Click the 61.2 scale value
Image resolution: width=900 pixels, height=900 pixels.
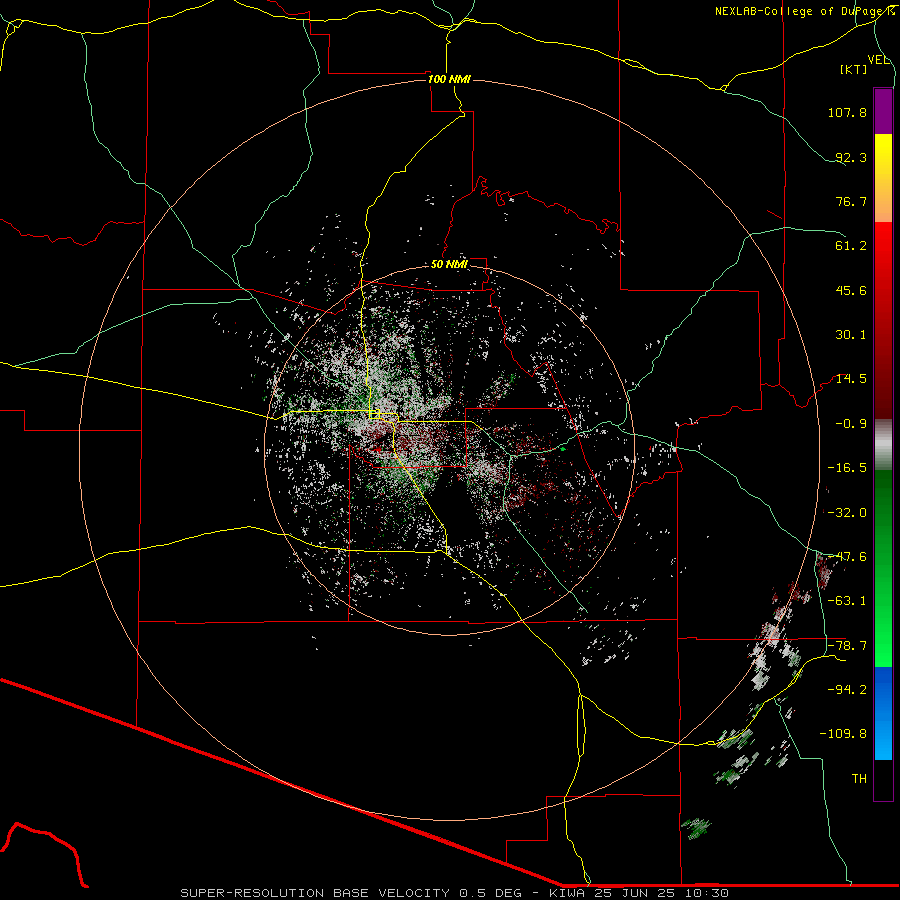851,246
